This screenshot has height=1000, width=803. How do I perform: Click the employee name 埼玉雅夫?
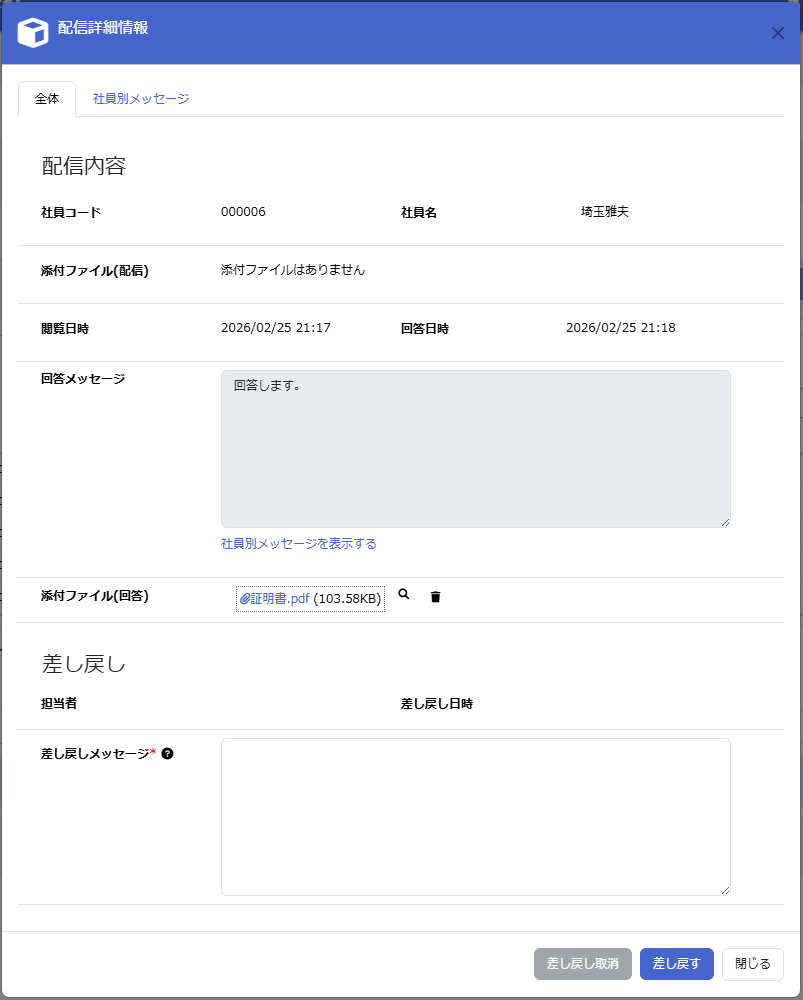[604, 212]
